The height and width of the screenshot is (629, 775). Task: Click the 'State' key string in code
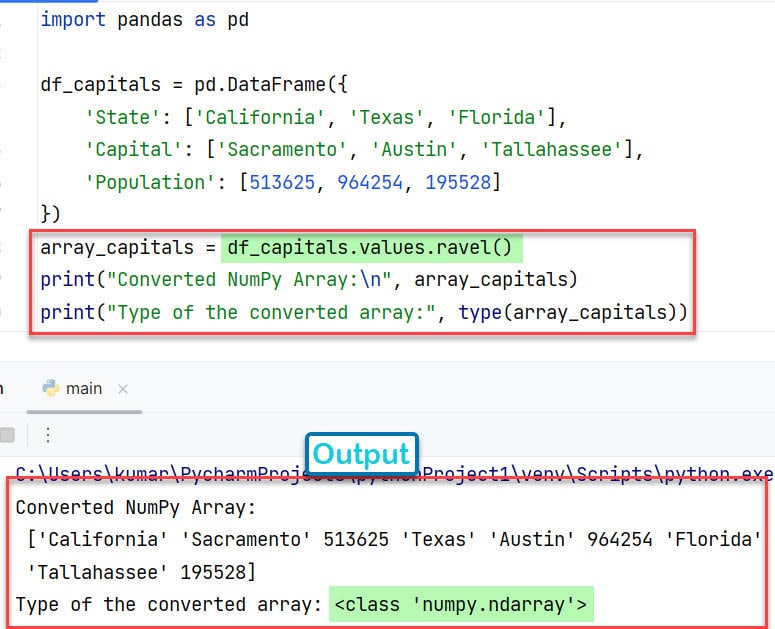pyautogui.click(x=122, y=118)
